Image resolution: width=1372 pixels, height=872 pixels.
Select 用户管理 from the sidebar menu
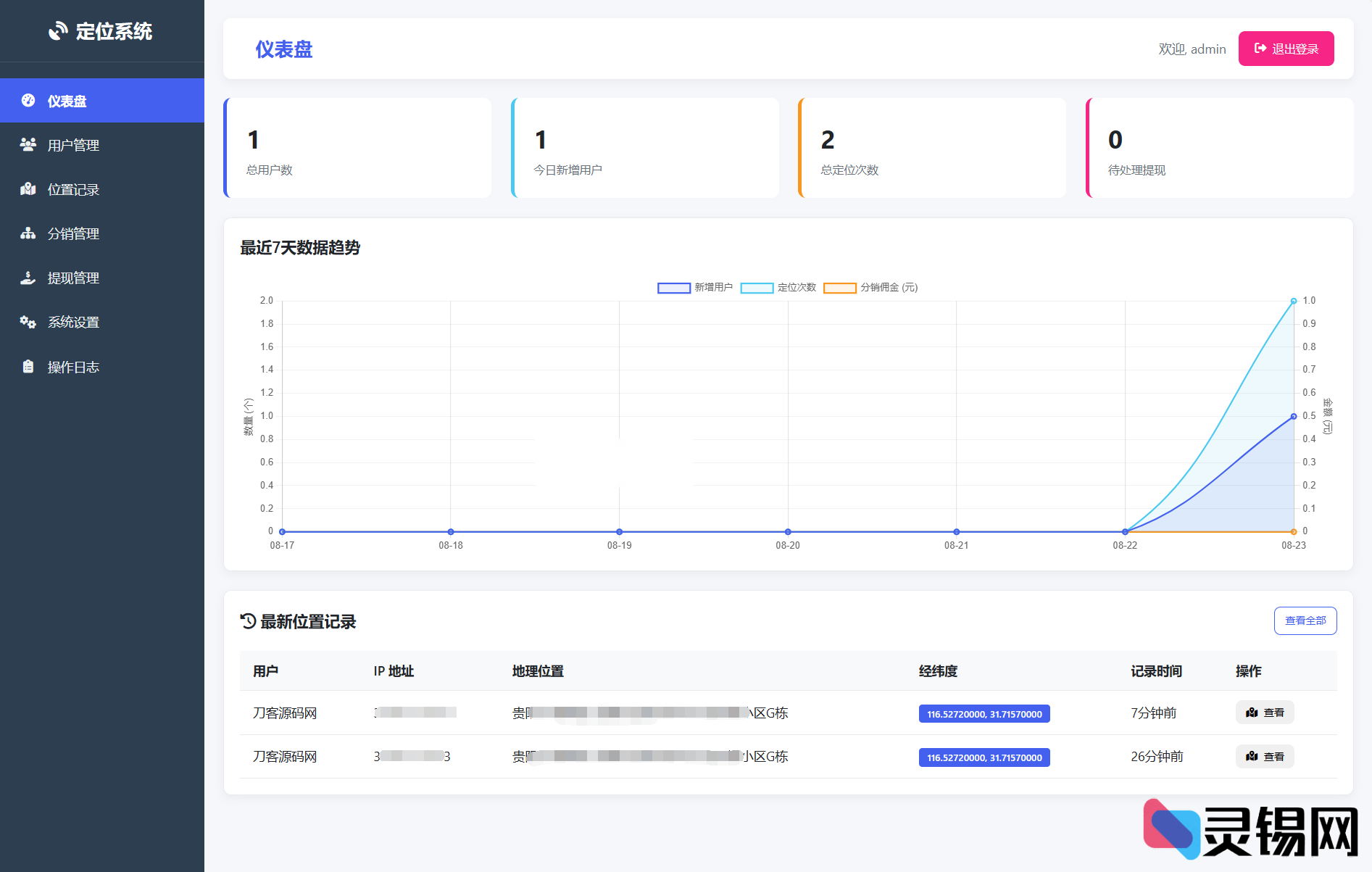click(72, 145)
